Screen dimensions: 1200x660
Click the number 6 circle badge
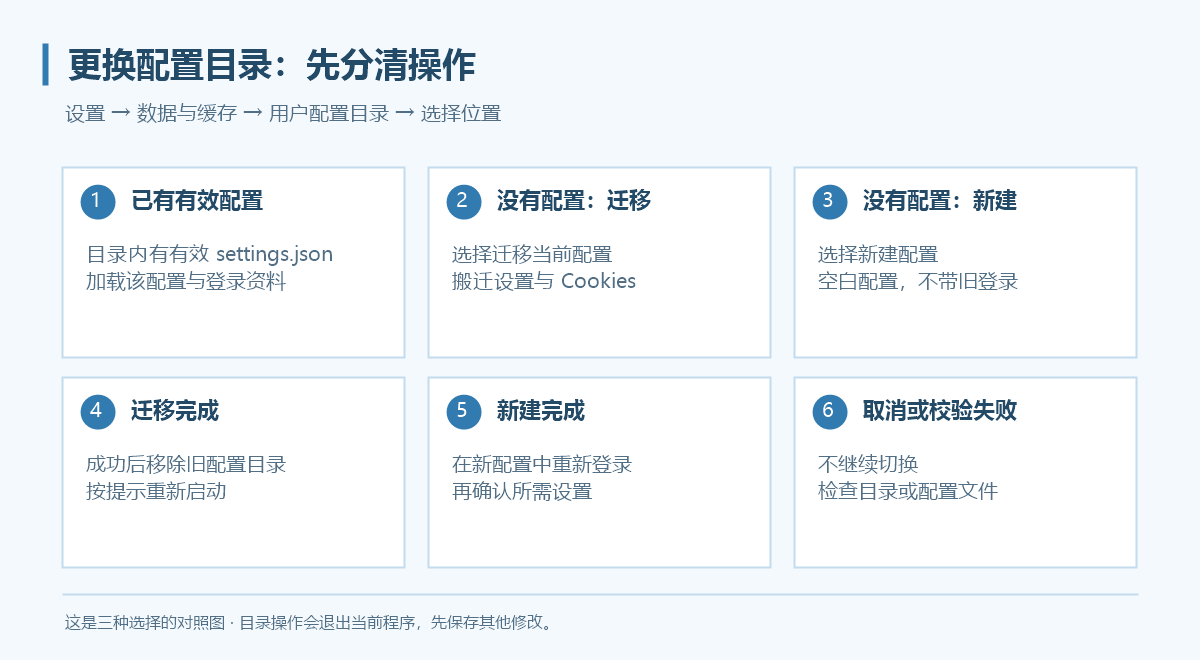click(830, 411)
